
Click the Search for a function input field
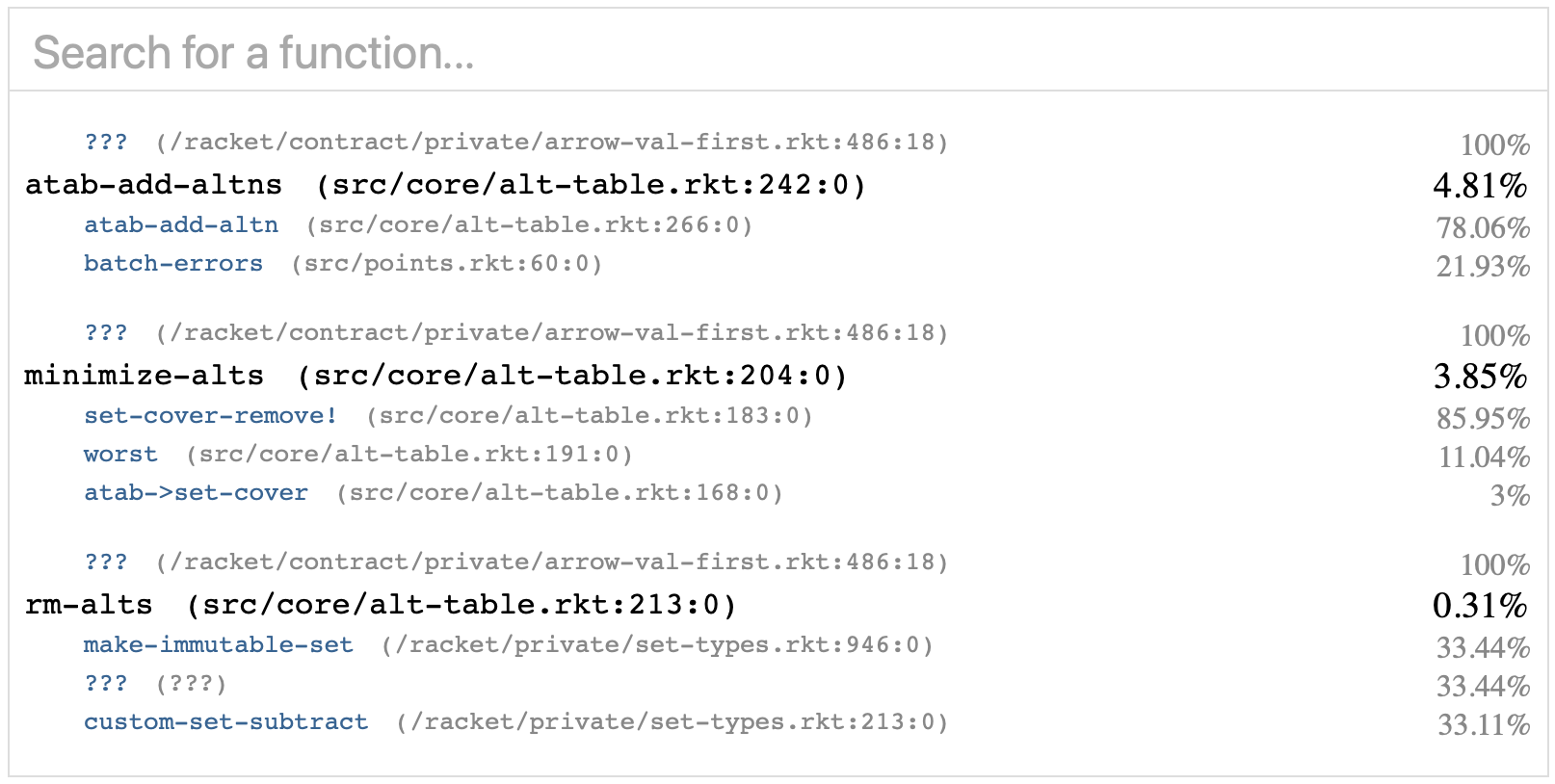coord(778,51)
